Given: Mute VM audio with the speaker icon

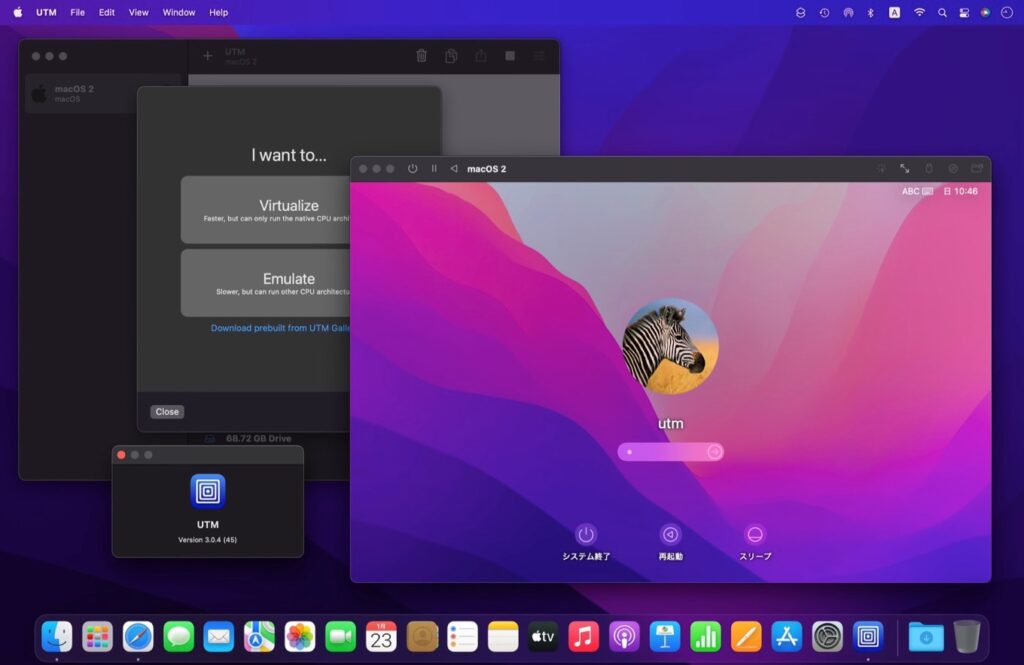Looking at the screenshot, I should [x=955, y=169].
